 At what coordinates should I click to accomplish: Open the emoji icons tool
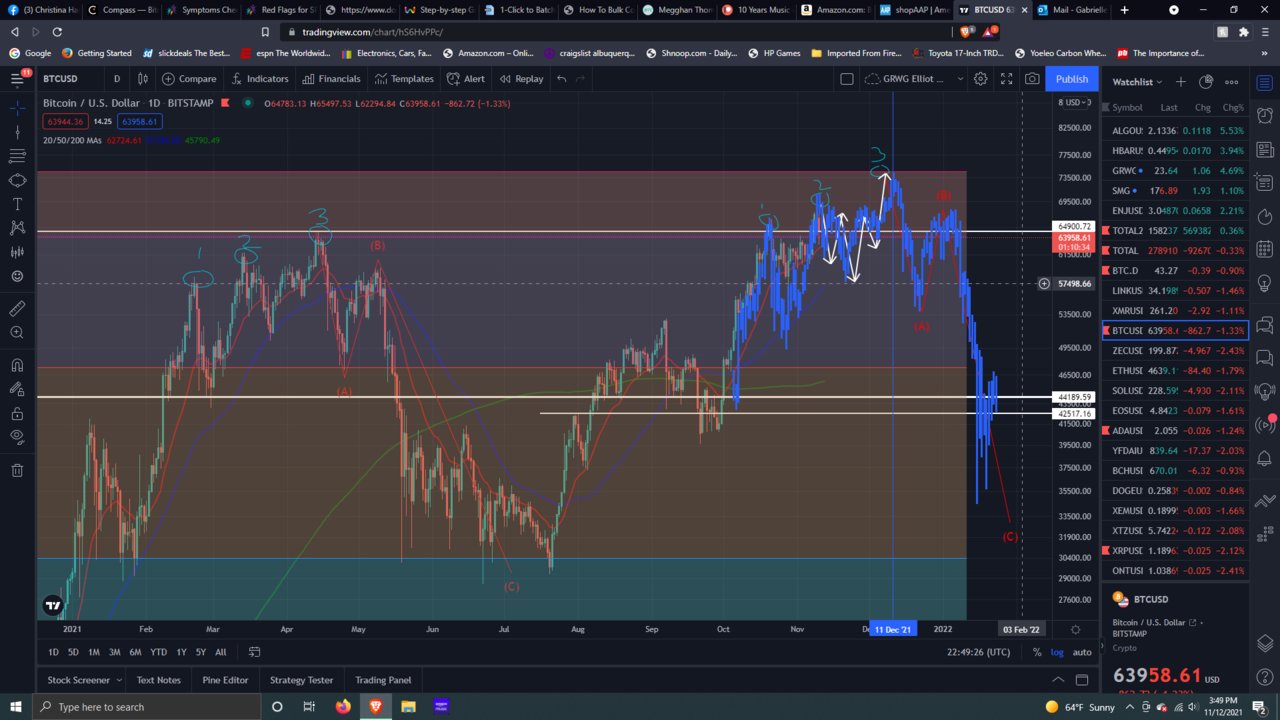pos(17,276)
